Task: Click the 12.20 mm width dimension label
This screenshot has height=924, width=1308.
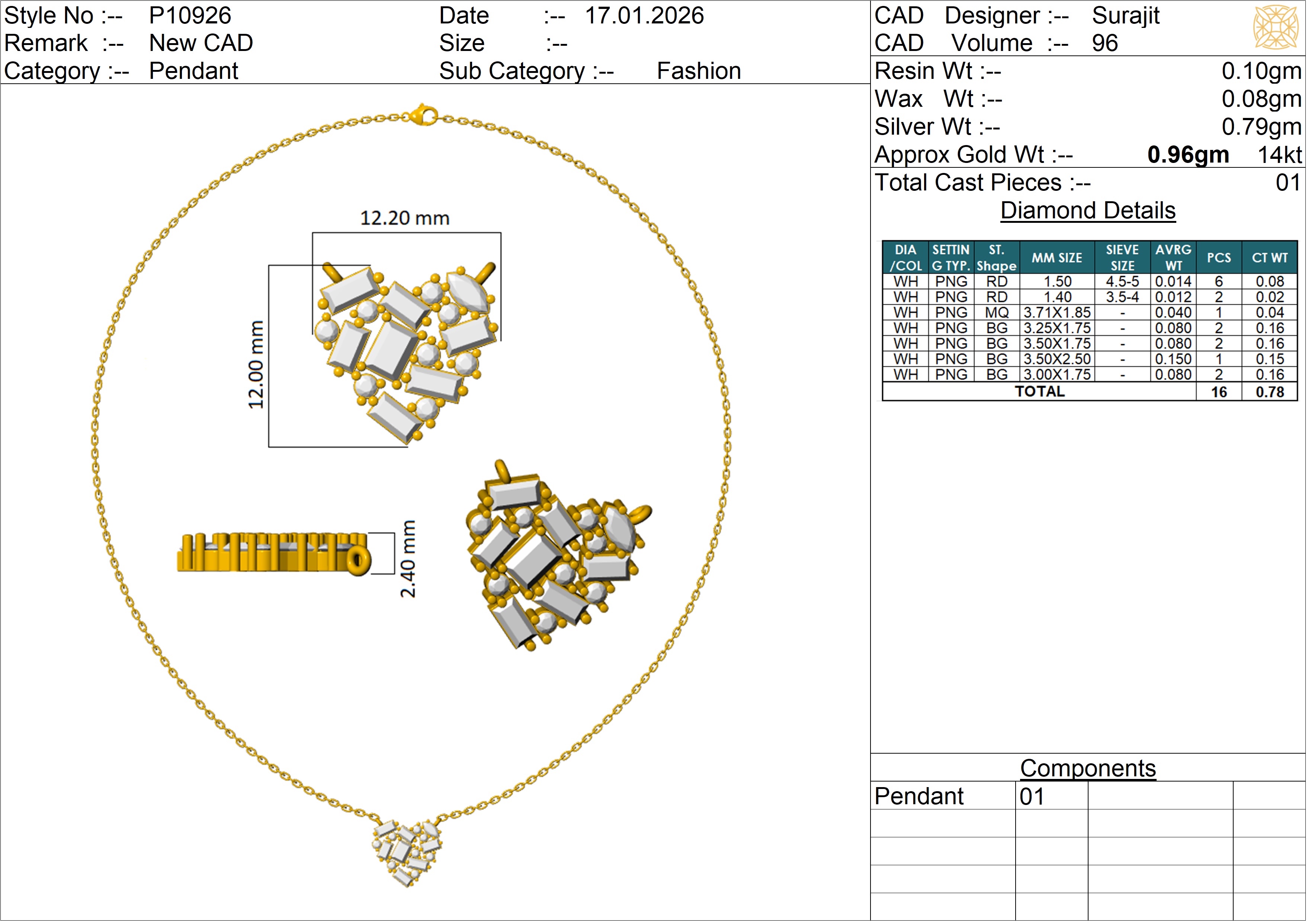Action: (404, 218)
